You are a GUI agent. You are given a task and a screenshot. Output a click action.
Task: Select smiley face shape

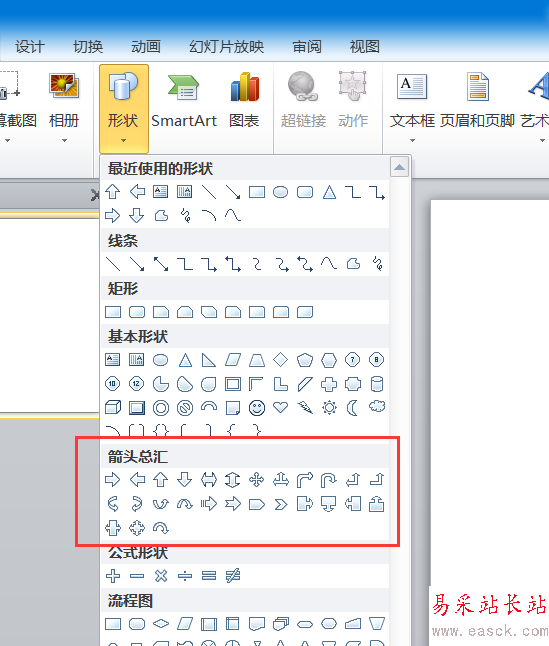tap(257, 408)
